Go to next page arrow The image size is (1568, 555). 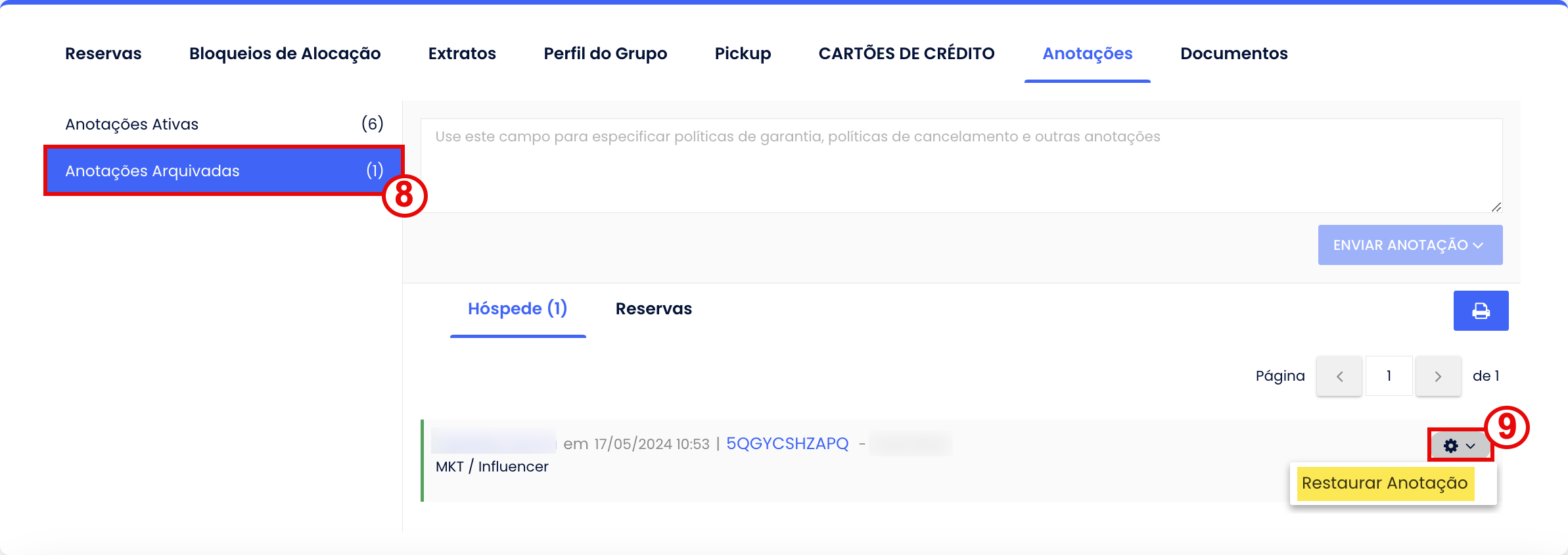(x=1438, y=376)
